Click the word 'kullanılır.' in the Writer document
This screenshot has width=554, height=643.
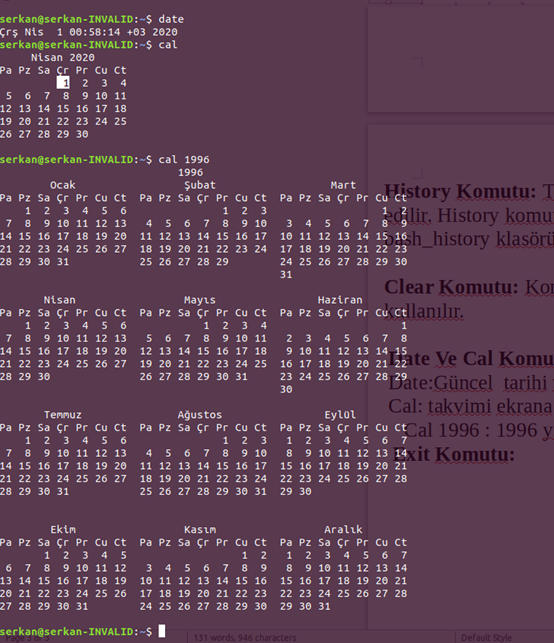pyautogui.click(x=424, y=312)
